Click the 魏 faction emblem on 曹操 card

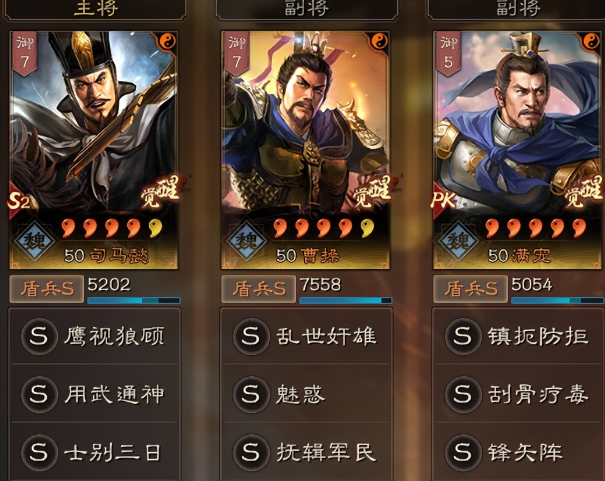247,241
